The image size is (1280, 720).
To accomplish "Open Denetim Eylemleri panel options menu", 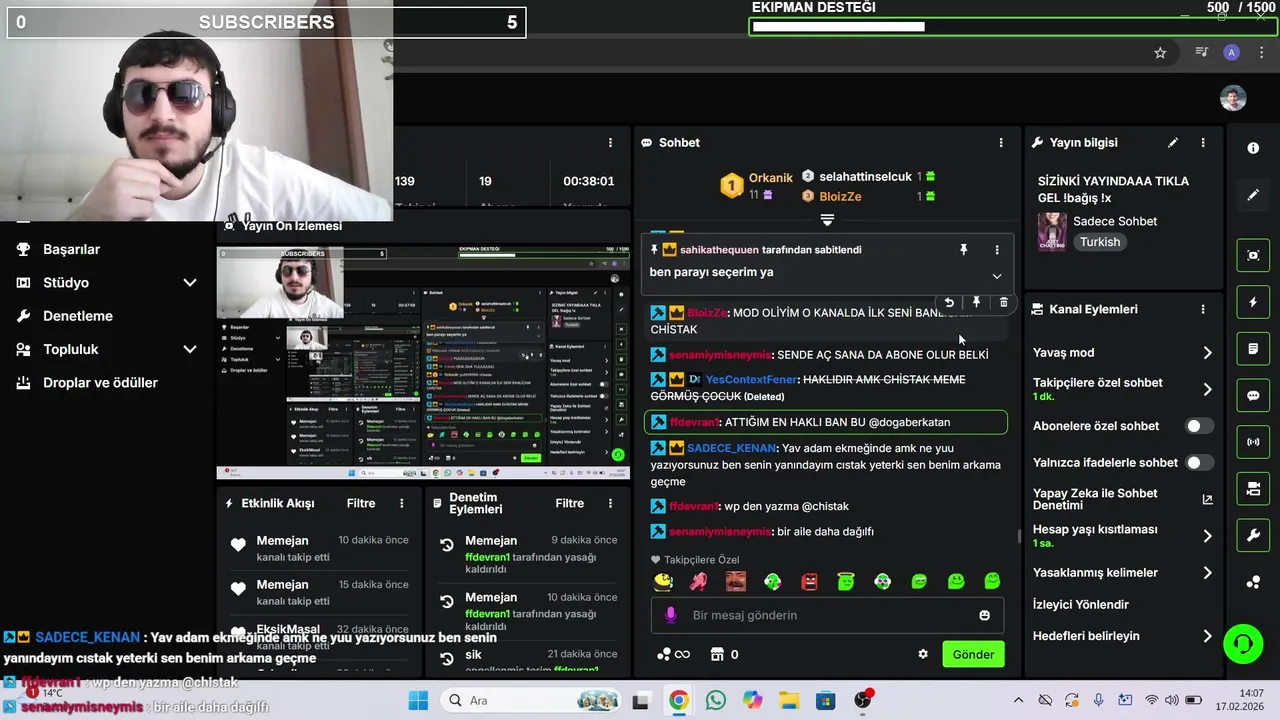I will coord(611,504).
